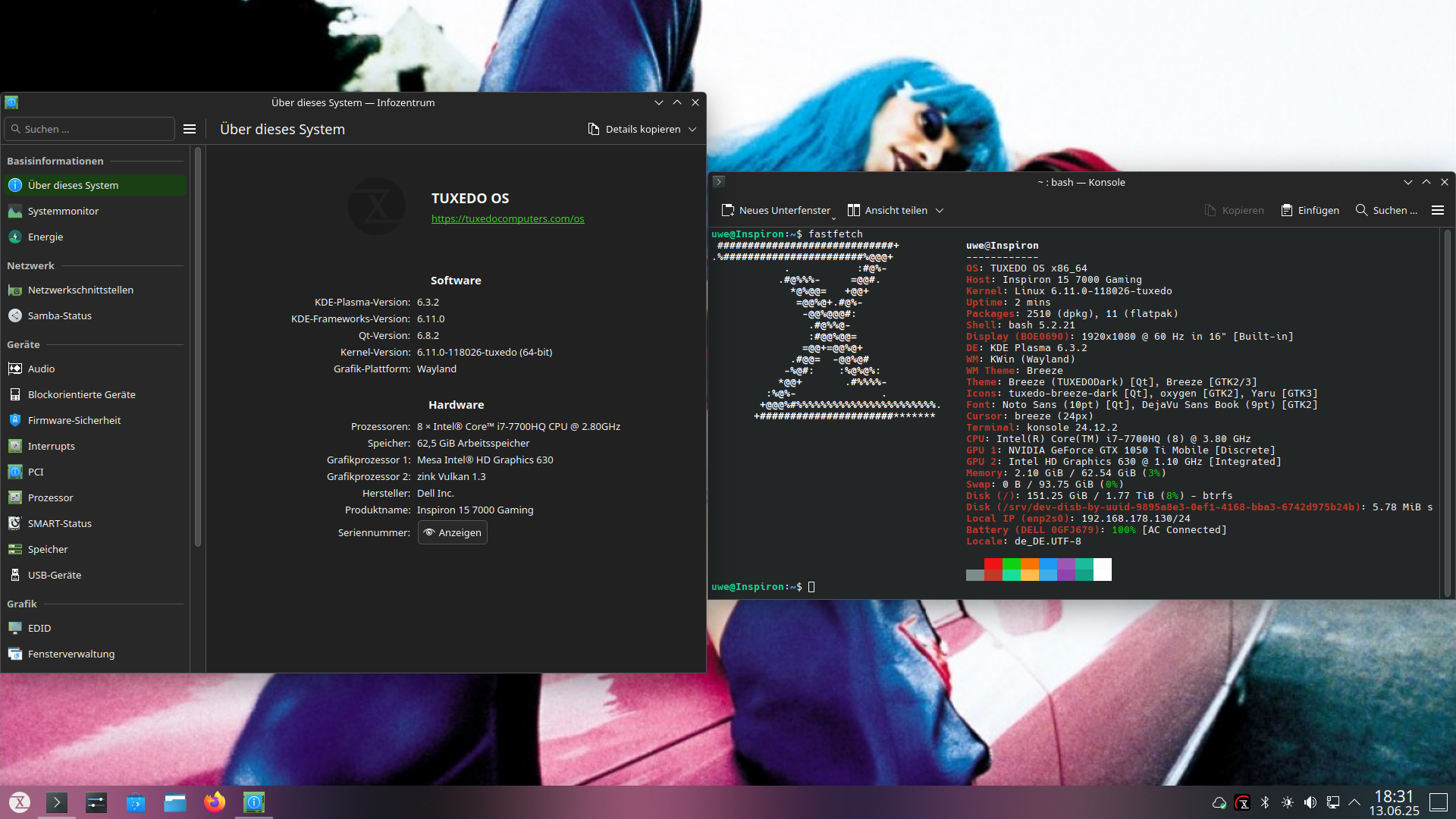Viewport: 1456px width, 819px height.
Task: Open the tuxedocomputers.com/os link
Action: pos(507,218)
